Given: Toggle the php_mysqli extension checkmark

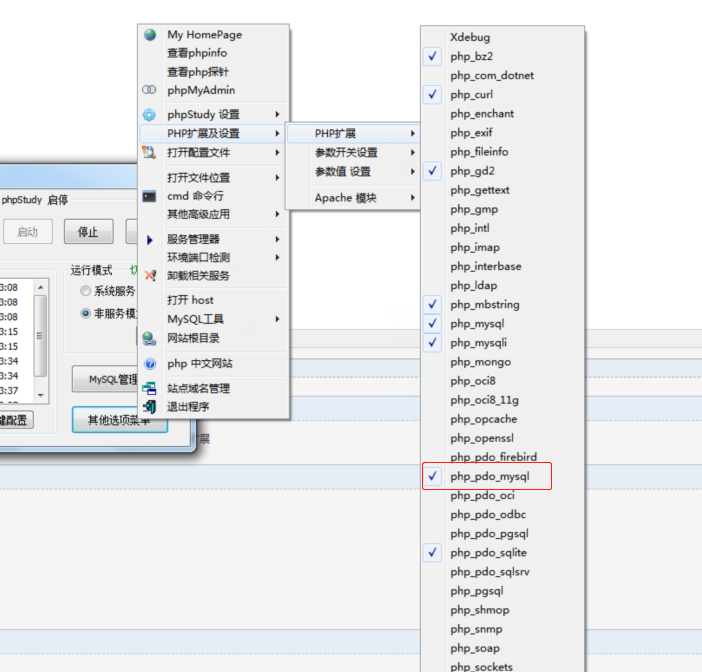Looking at the screenshot, I should [432, 343].
